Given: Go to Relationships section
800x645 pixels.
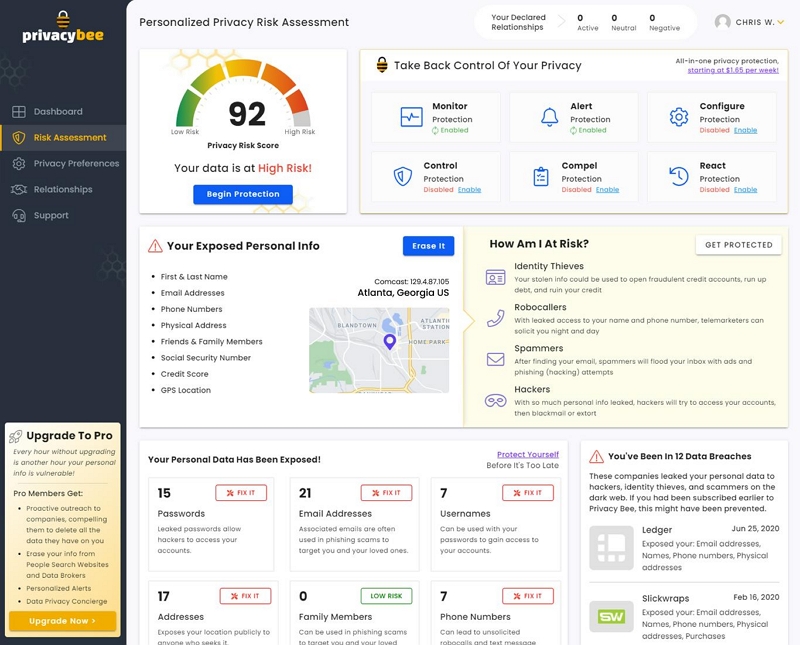Looking at the screenshot, I should point(63,189).
